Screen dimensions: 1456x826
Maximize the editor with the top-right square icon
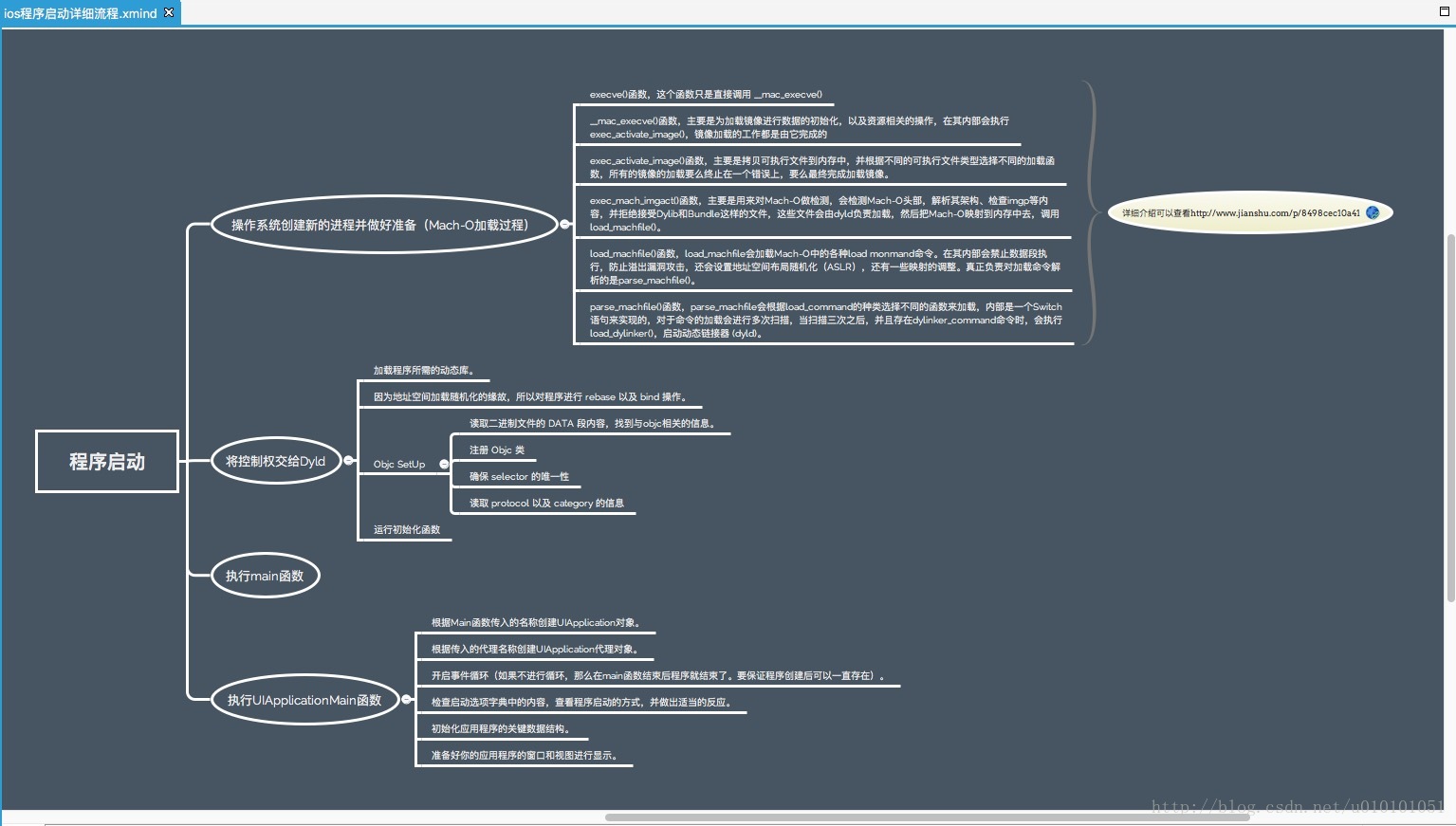[1445, 11]
